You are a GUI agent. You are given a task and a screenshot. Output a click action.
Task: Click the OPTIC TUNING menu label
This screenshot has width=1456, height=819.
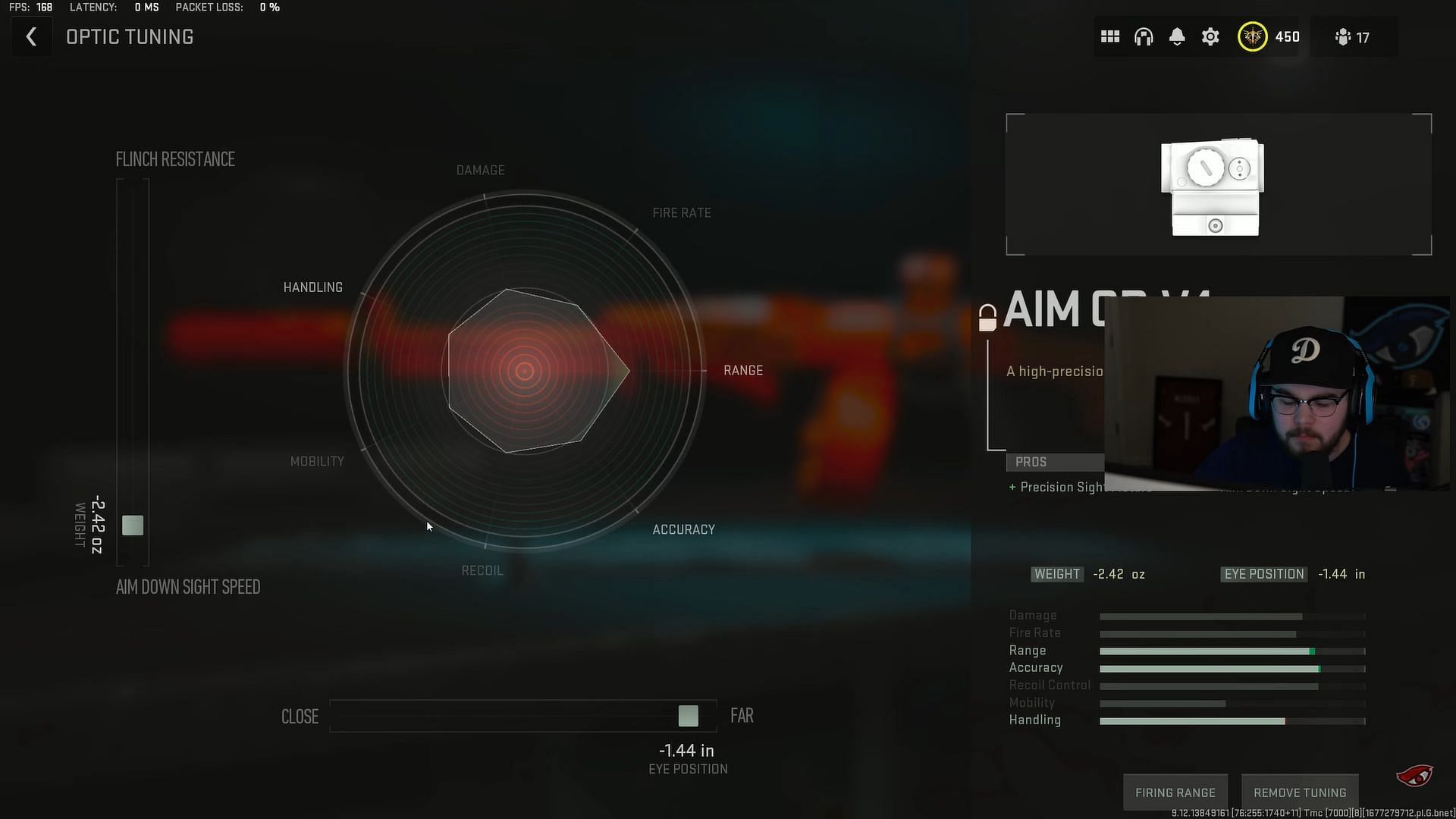(129, 37)
